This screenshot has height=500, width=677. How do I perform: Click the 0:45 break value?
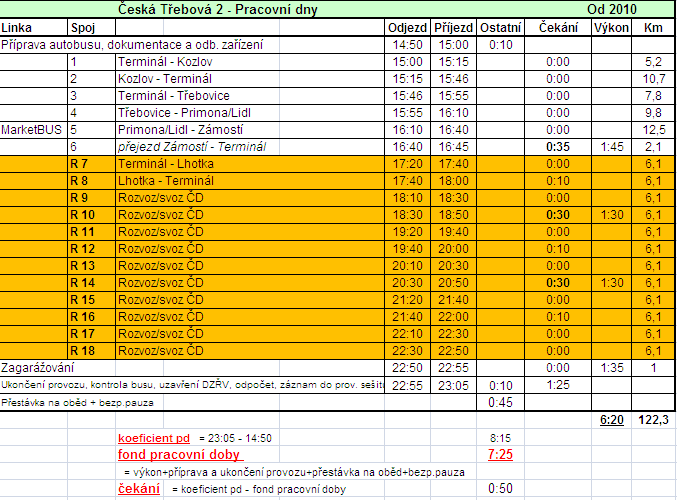click(500, 402)
